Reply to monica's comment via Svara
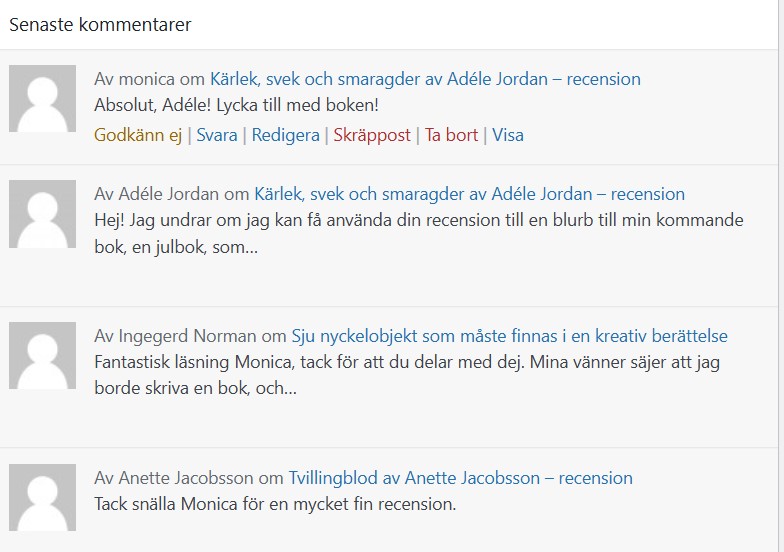This screenshot has height=552, width=784. coord(217,135)
